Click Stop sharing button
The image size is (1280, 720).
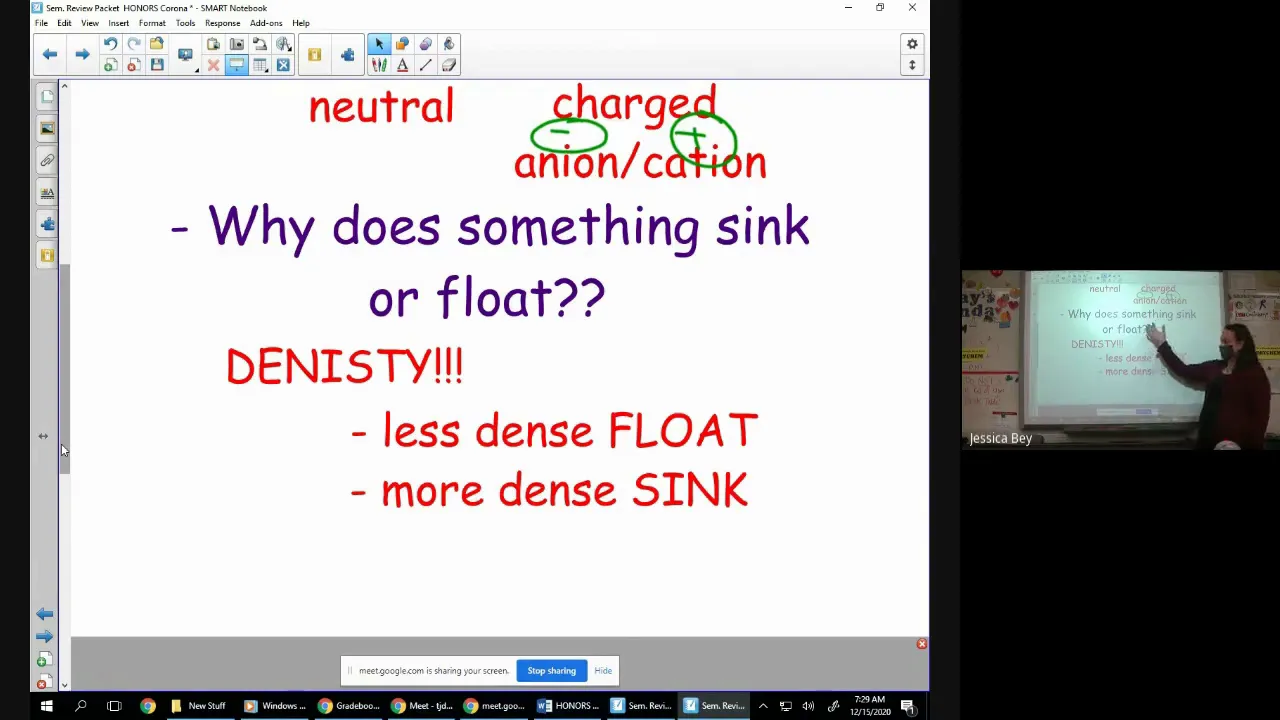tap(552, 671)
